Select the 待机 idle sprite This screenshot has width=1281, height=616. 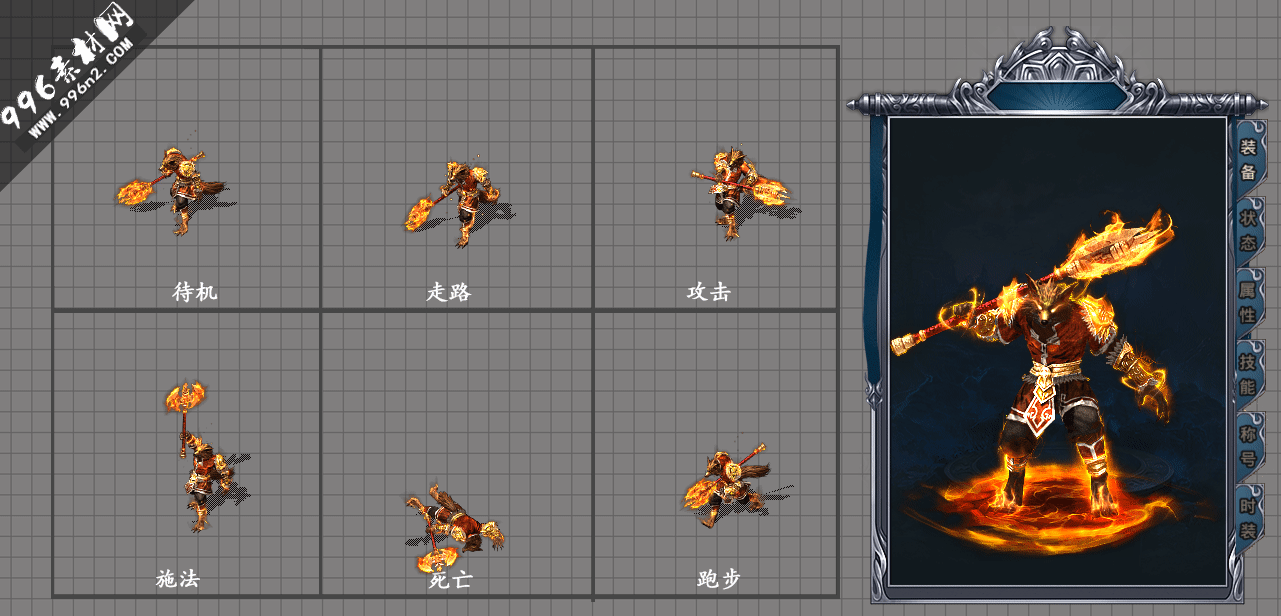click(176, 192)
